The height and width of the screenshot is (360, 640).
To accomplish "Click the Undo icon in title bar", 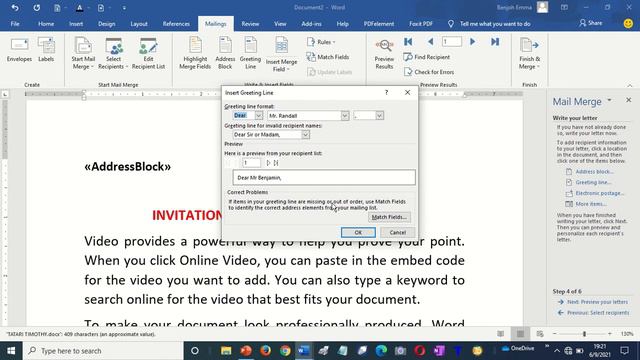I will [x=15, y=8].
